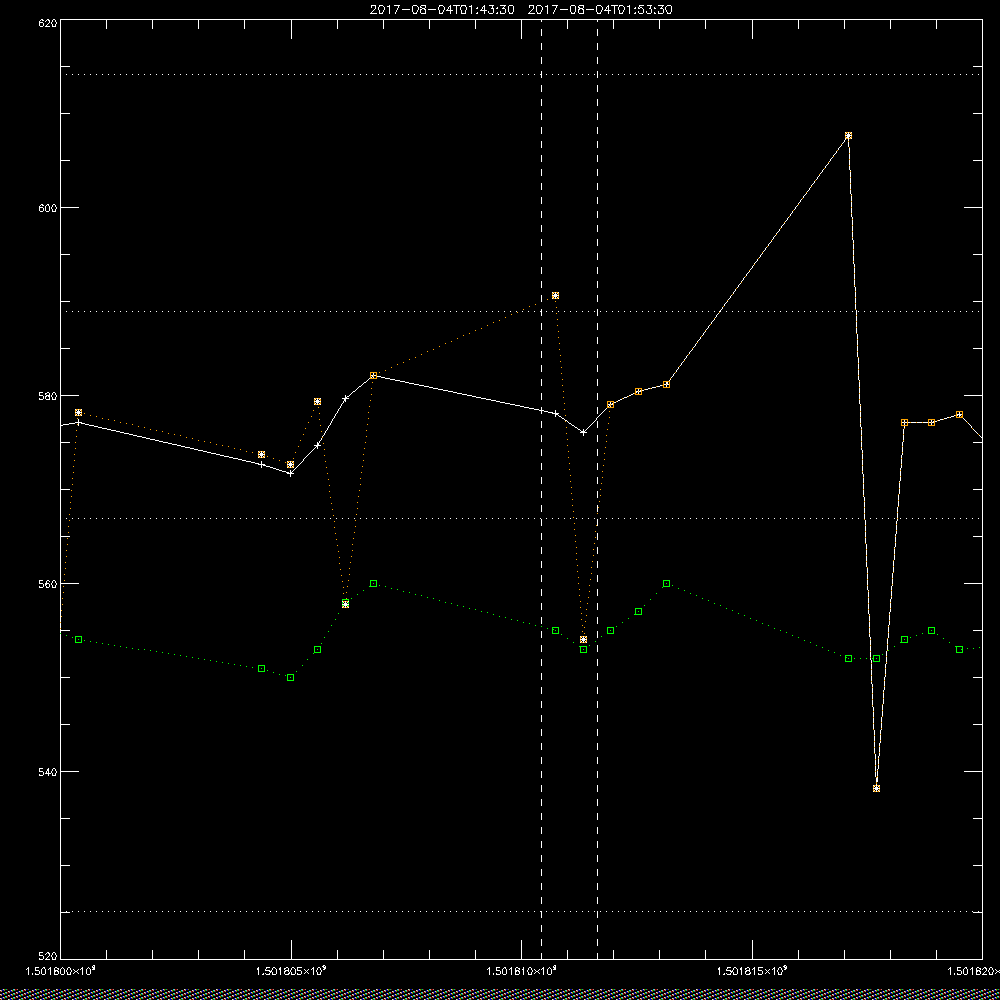Image resolution: width=1000 pixels, height=1000 pixels.
Task: Select the y-axis label 600
Action: (48, 208)
